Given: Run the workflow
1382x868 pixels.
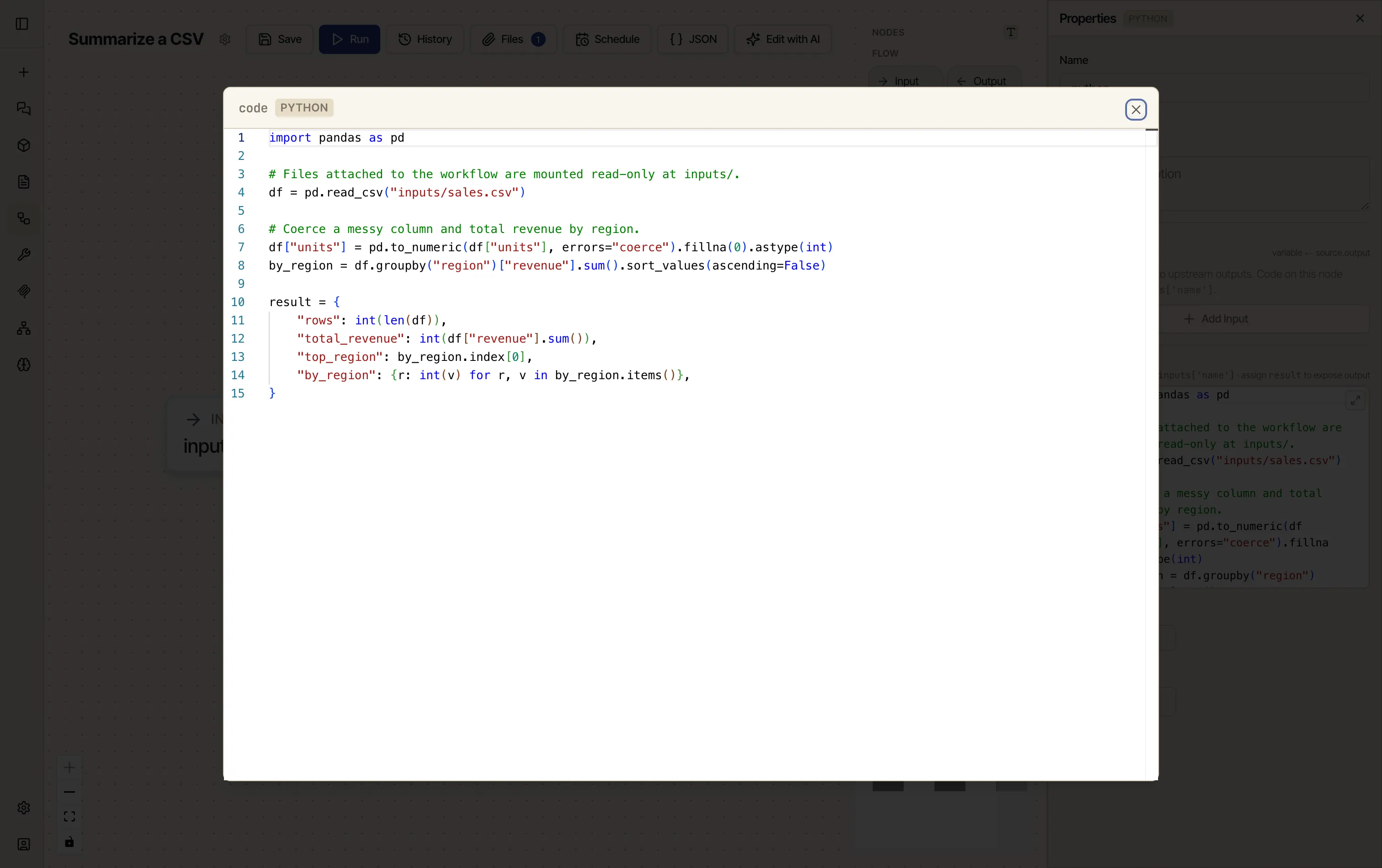Looking at the screenshot, I should [350, 39].
